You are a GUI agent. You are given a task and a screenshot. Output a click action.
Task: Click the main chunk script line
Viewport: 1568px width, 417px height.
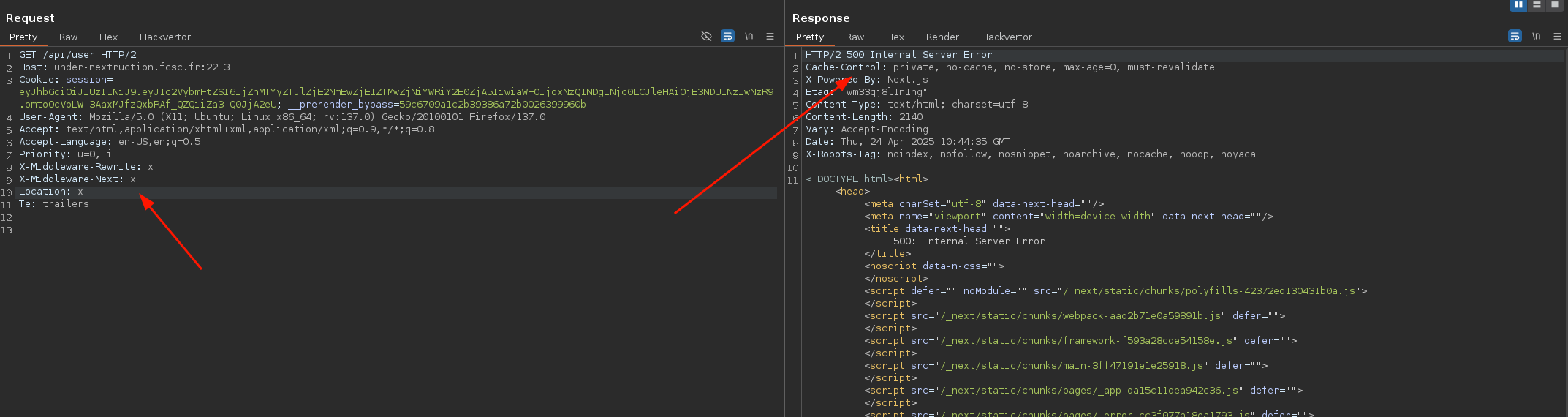coord(1066,366)
